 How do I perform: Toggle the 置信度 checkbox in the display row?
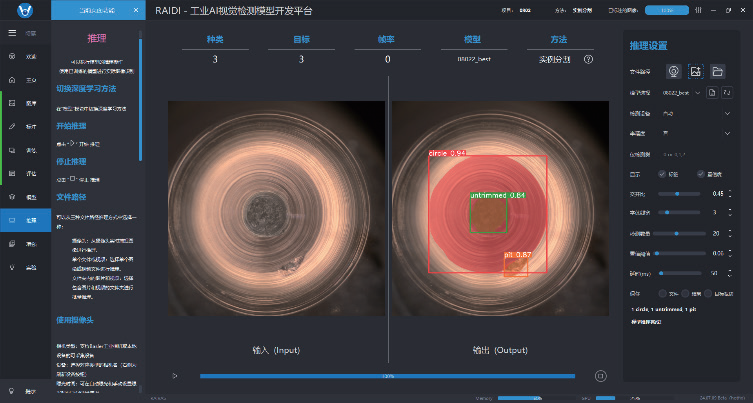tap(701, 174)
